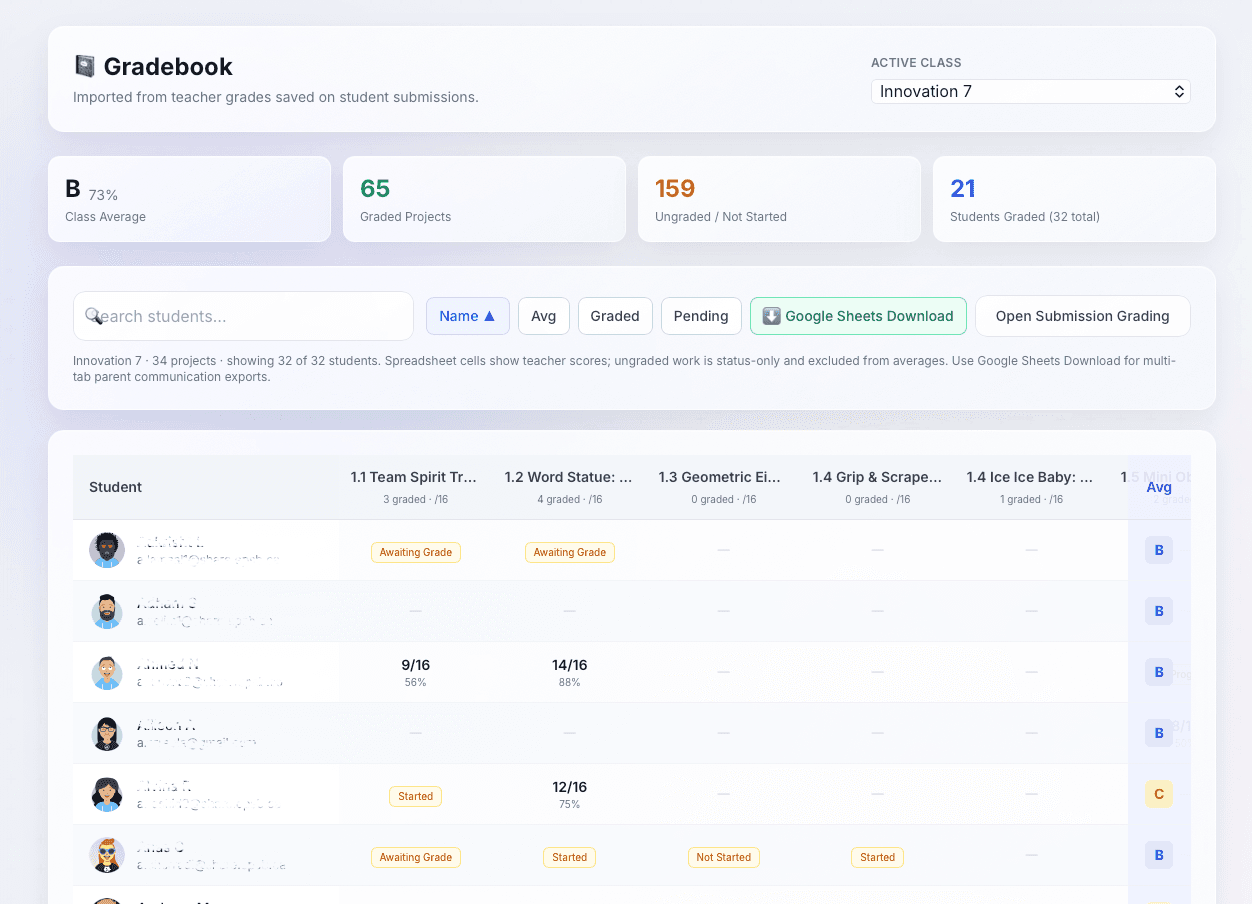Open the Active Class selector
This screenshot has height=904, width=1252.
[x=1031, y=91]
